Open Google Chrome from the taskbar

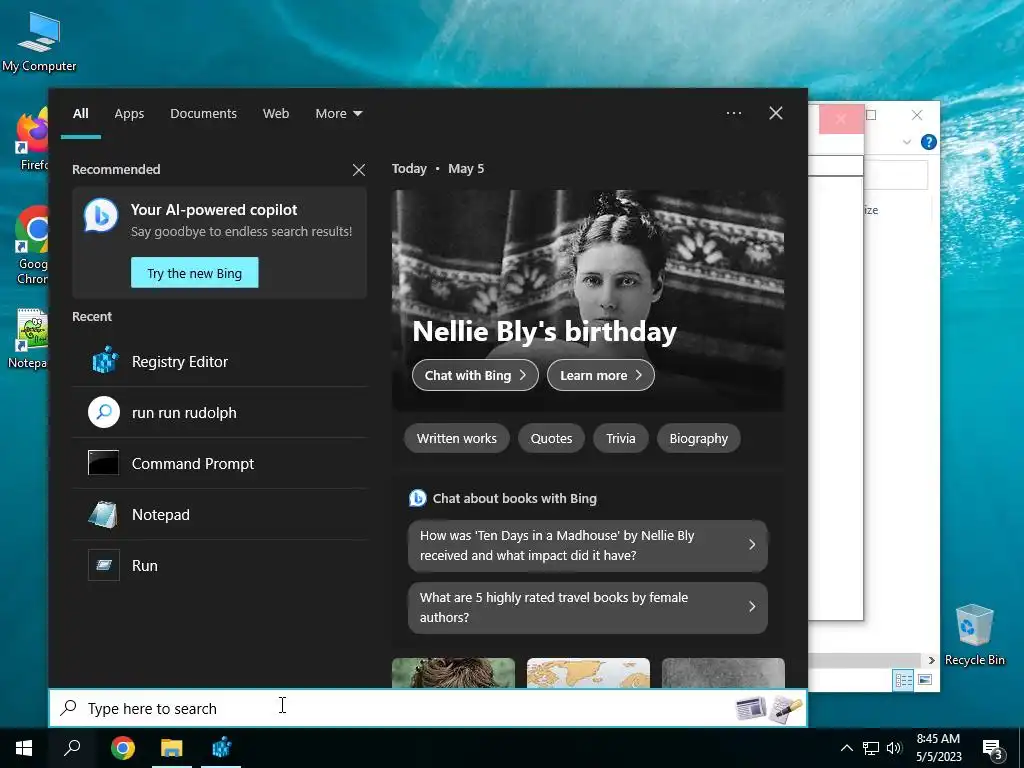(x=123, y=748)
